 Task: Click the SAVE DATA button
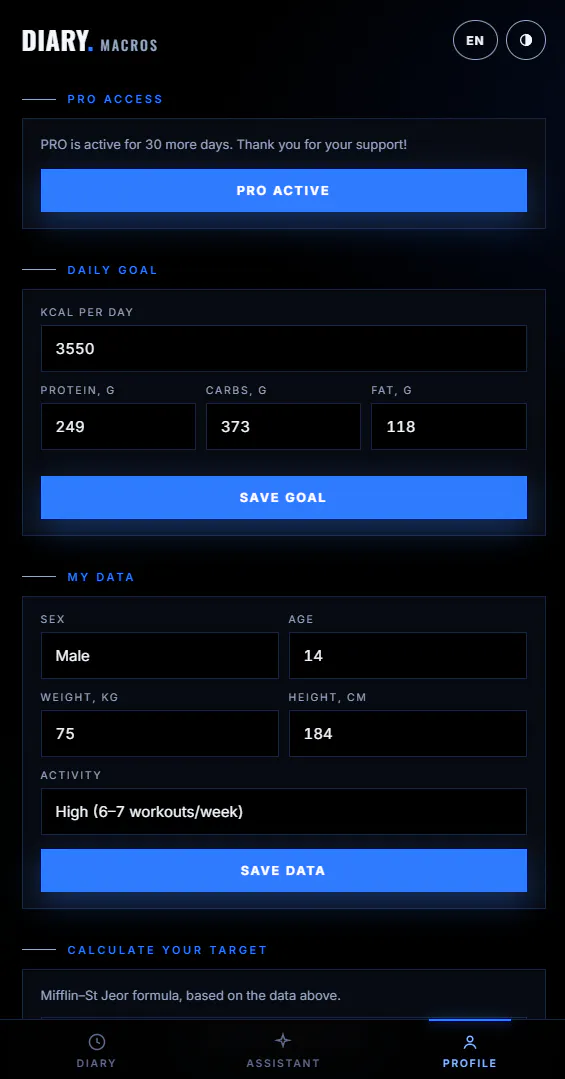pos(284,870)
